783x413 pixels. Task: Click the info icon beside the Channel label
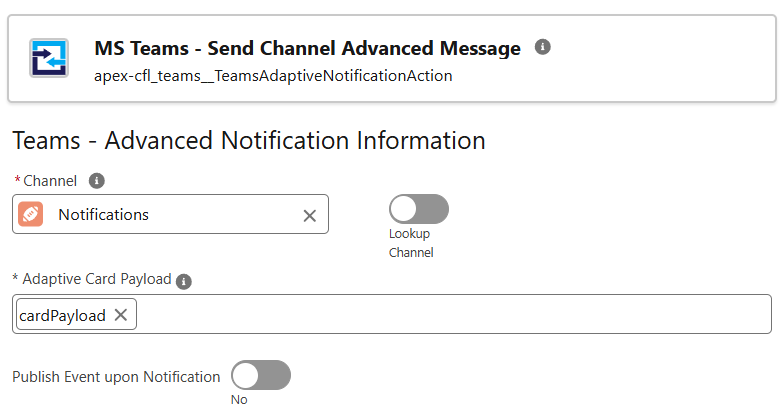coord(96,181)
